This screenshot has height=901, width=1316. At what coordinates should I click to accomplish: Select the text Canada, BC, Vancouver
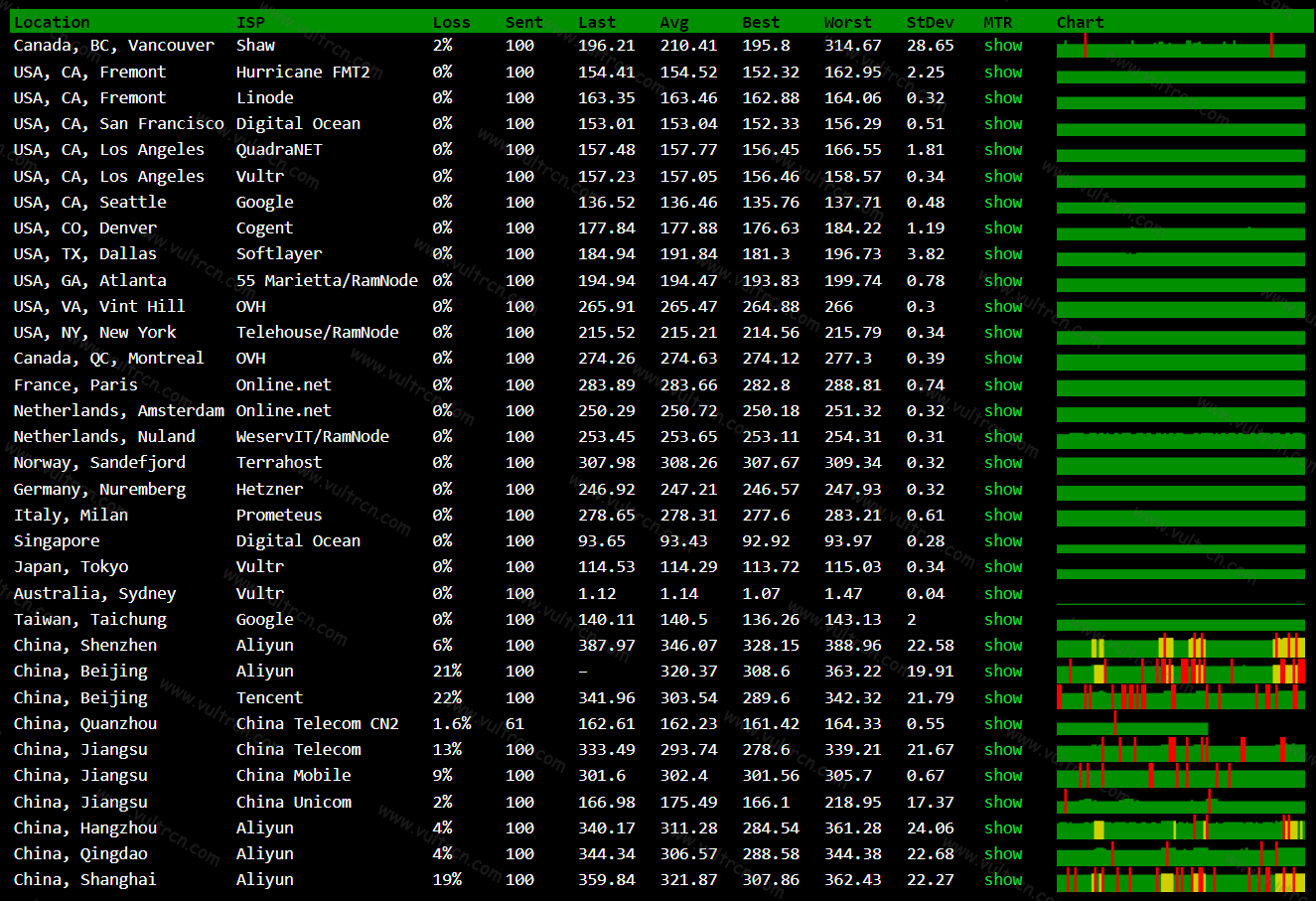coord(113,45)
